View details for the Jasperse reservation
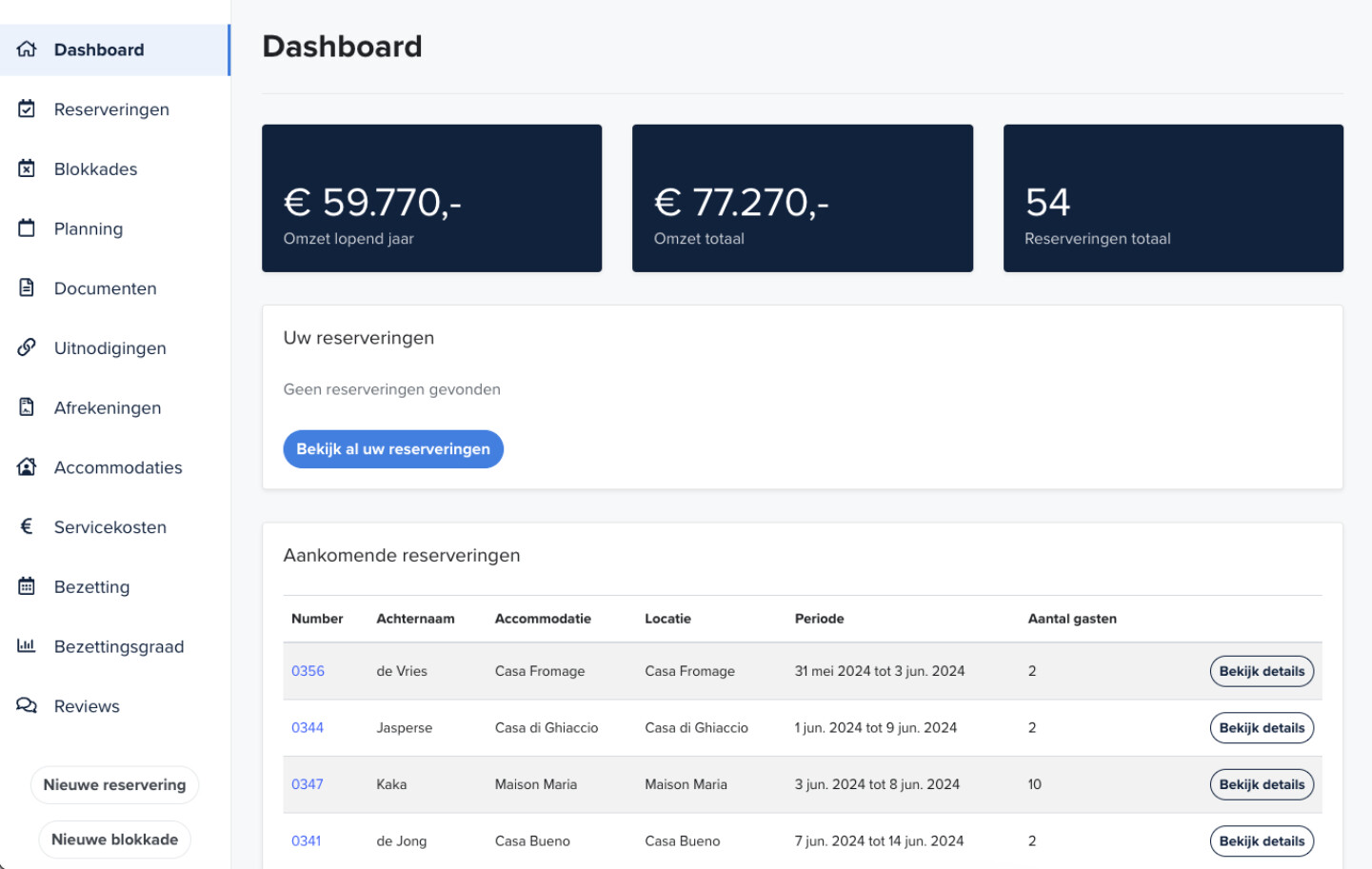The image size is (1372, 869). click(1262, 728)
